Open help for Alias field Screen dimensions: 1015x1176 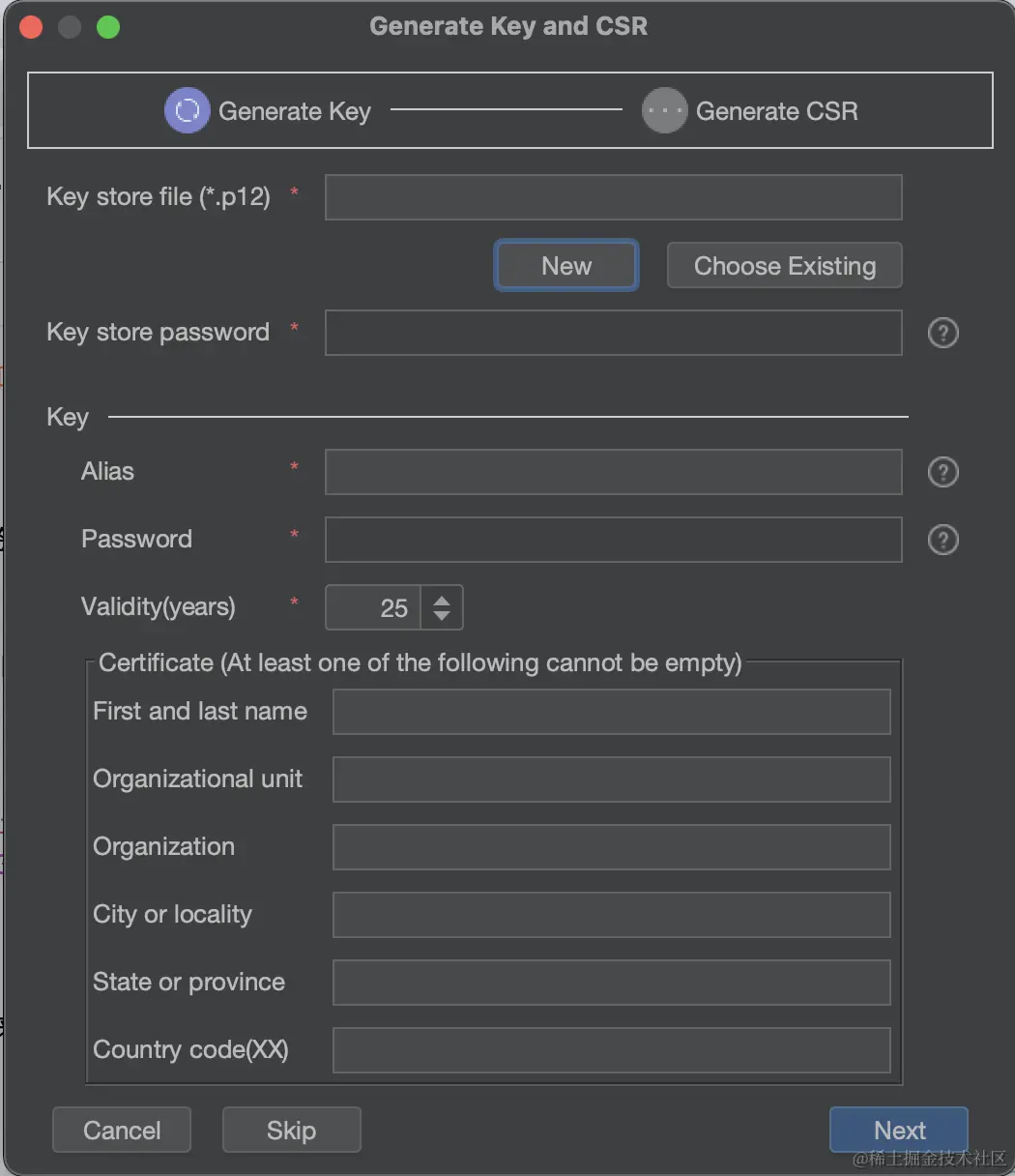coord(942,472)
